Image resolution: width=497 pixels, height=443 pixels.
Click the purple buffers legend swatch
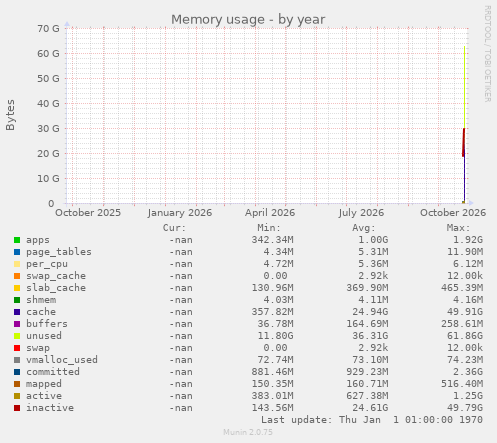(x=17, y=324)
